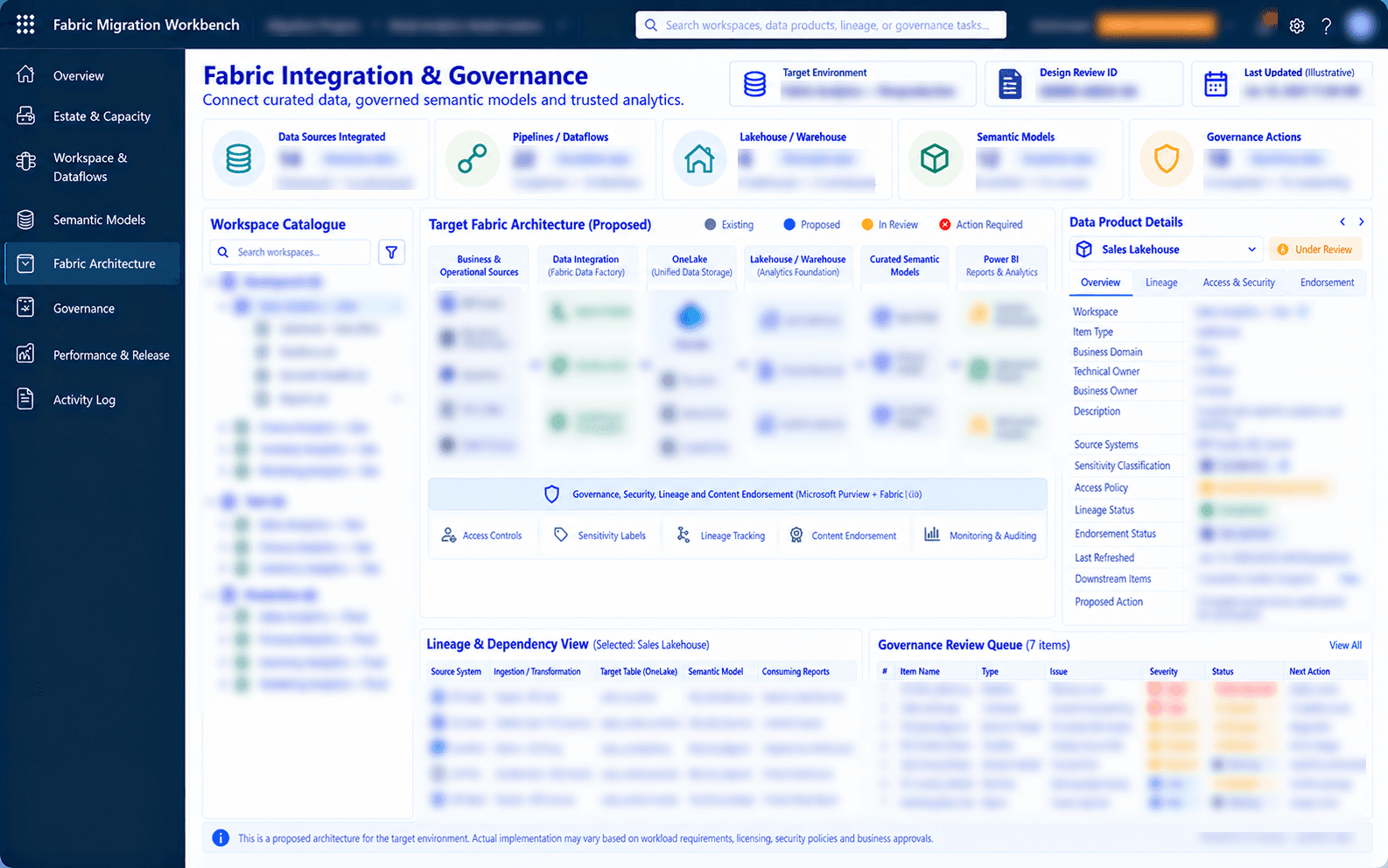Screen dimensions: 1388x868
Task: Click the Content Endorsement badge icon
Action: (796, 535)
